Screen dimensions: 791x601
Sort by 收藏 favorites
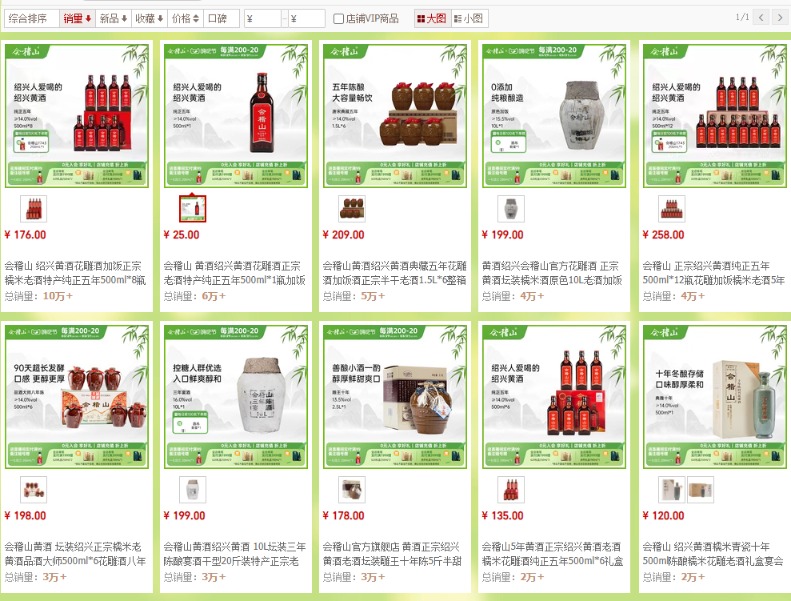tap(149, 19)
